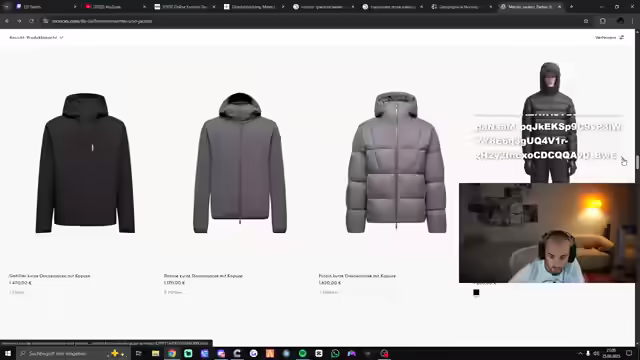Open Spotify from the taskbar
The width and height of the screenshot is (640, 360).
(302, 353)
